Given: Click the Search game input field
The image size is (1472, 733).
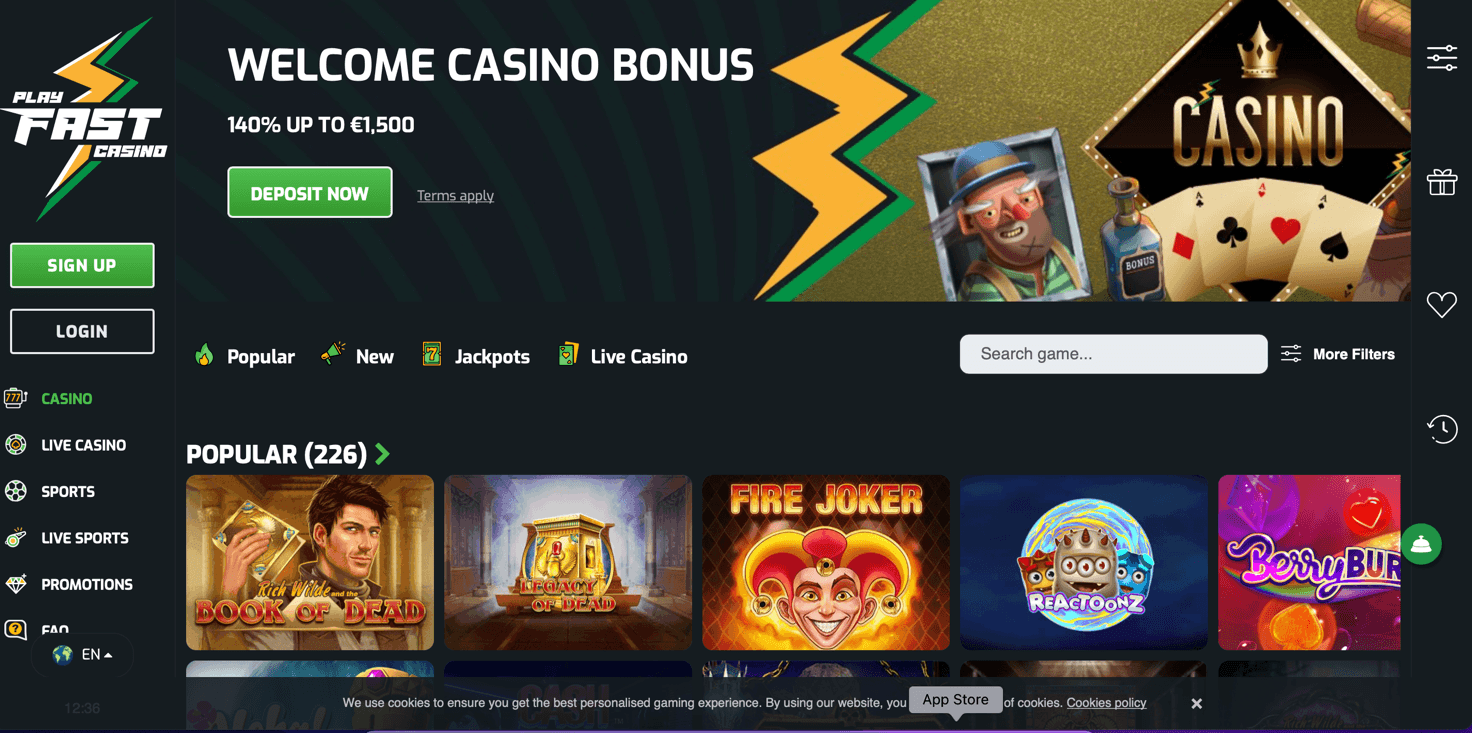Looking at the screenshot, I should [x=1113, y=354].
